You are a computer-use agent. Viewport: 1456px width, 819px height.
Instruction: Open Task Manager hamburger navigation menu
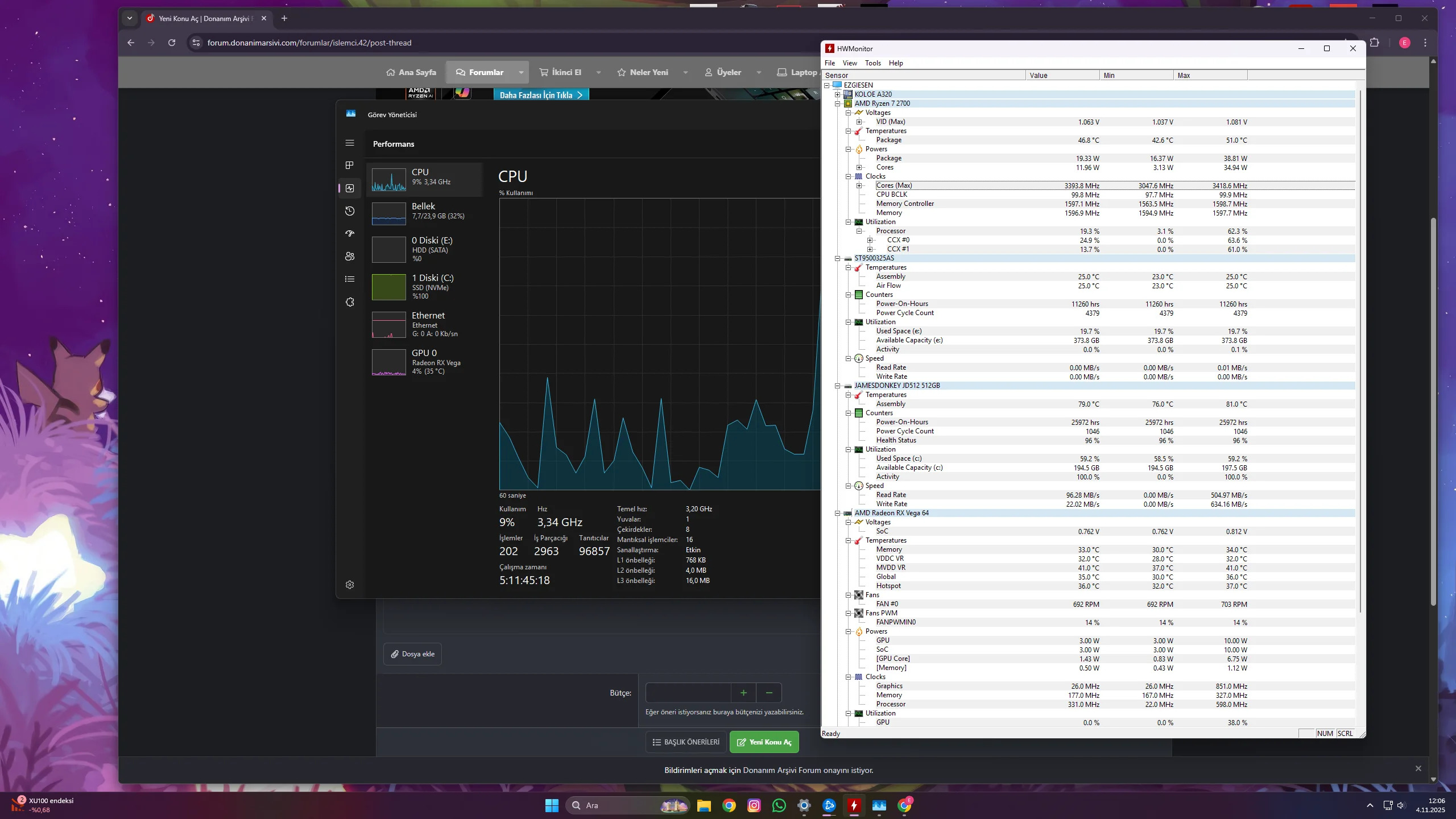(350, 143)
